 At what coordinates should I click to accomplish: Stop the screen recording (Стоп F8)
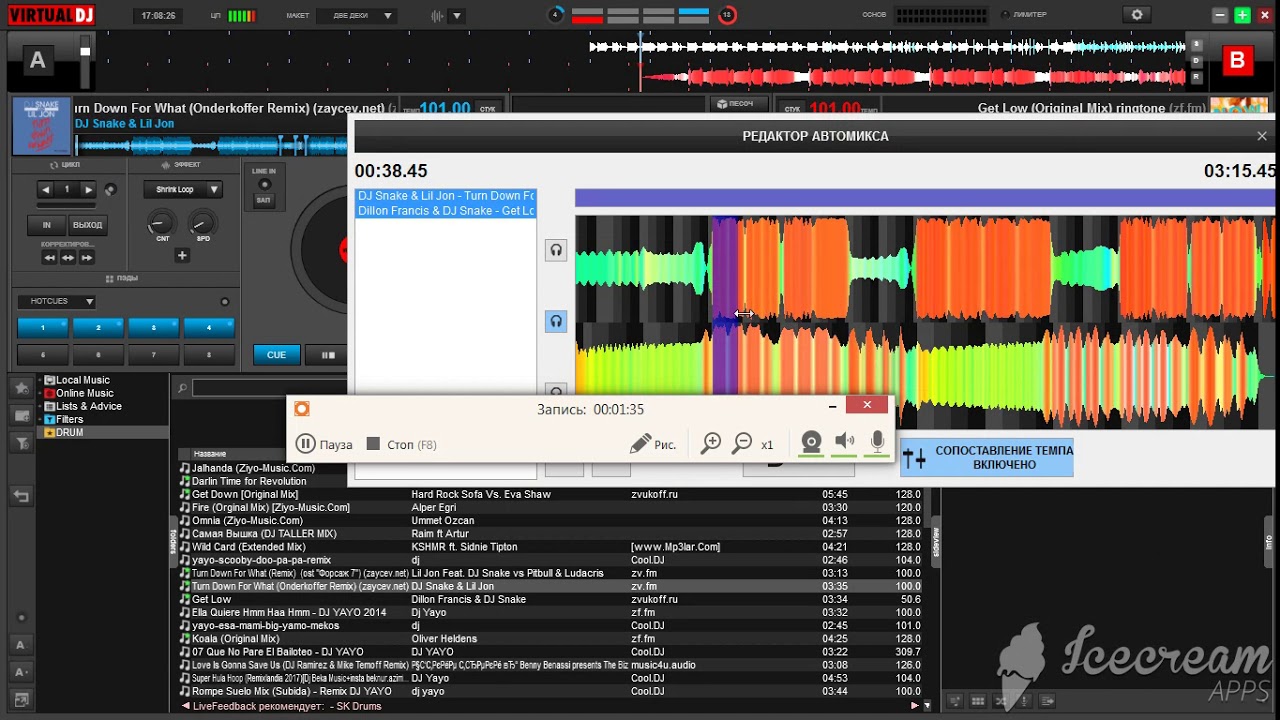(x=401, y=444)
